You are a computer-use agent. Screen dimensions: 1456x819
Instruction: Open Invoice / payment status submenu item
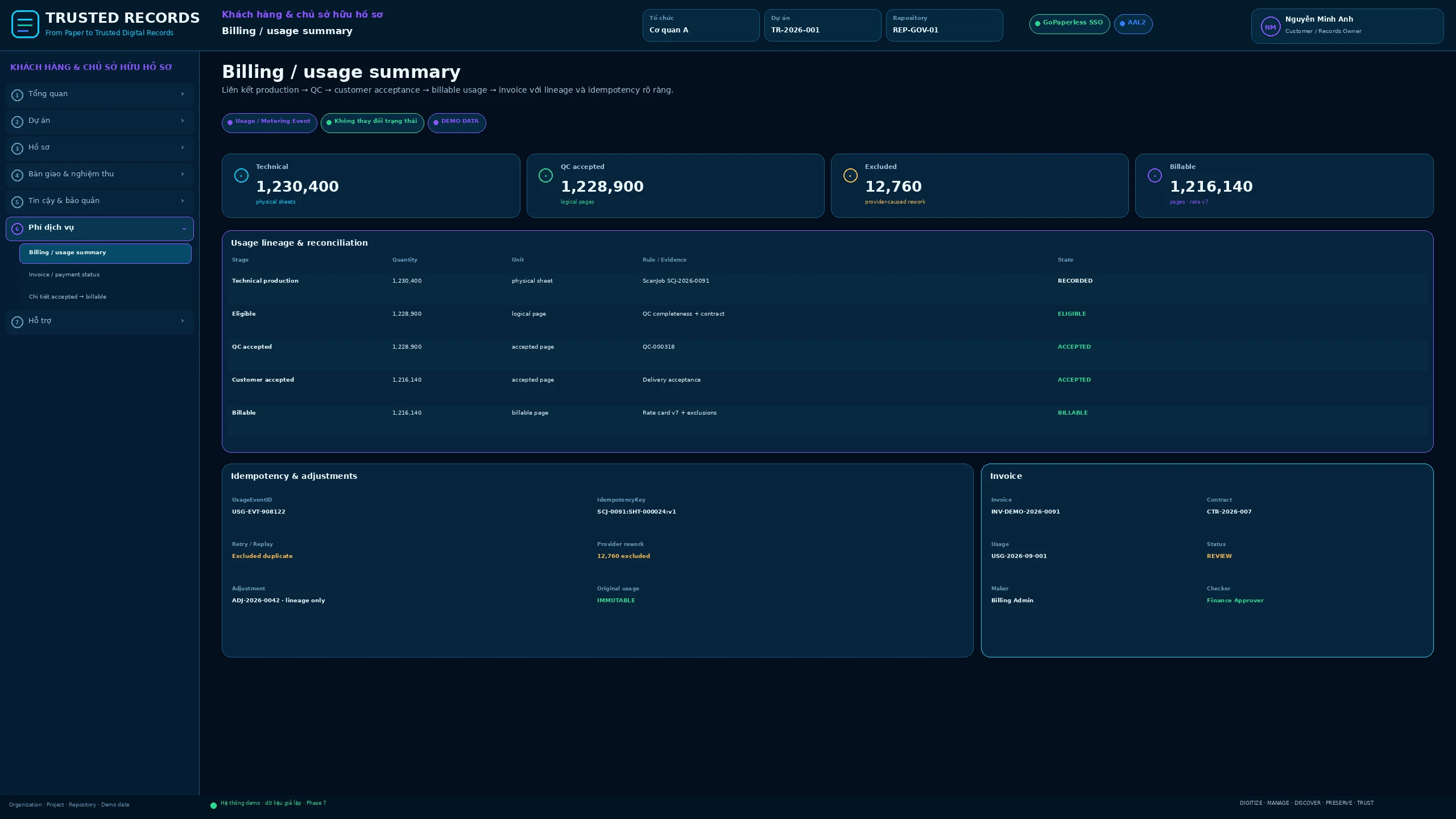pos(105,275)
